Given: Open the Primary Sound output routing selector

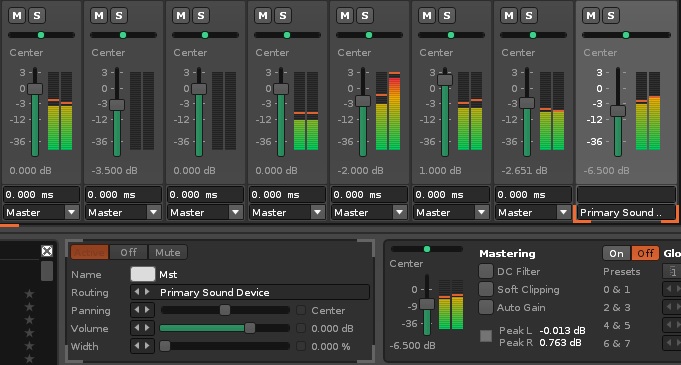Looking at the screenshot, I should [626, 212].
